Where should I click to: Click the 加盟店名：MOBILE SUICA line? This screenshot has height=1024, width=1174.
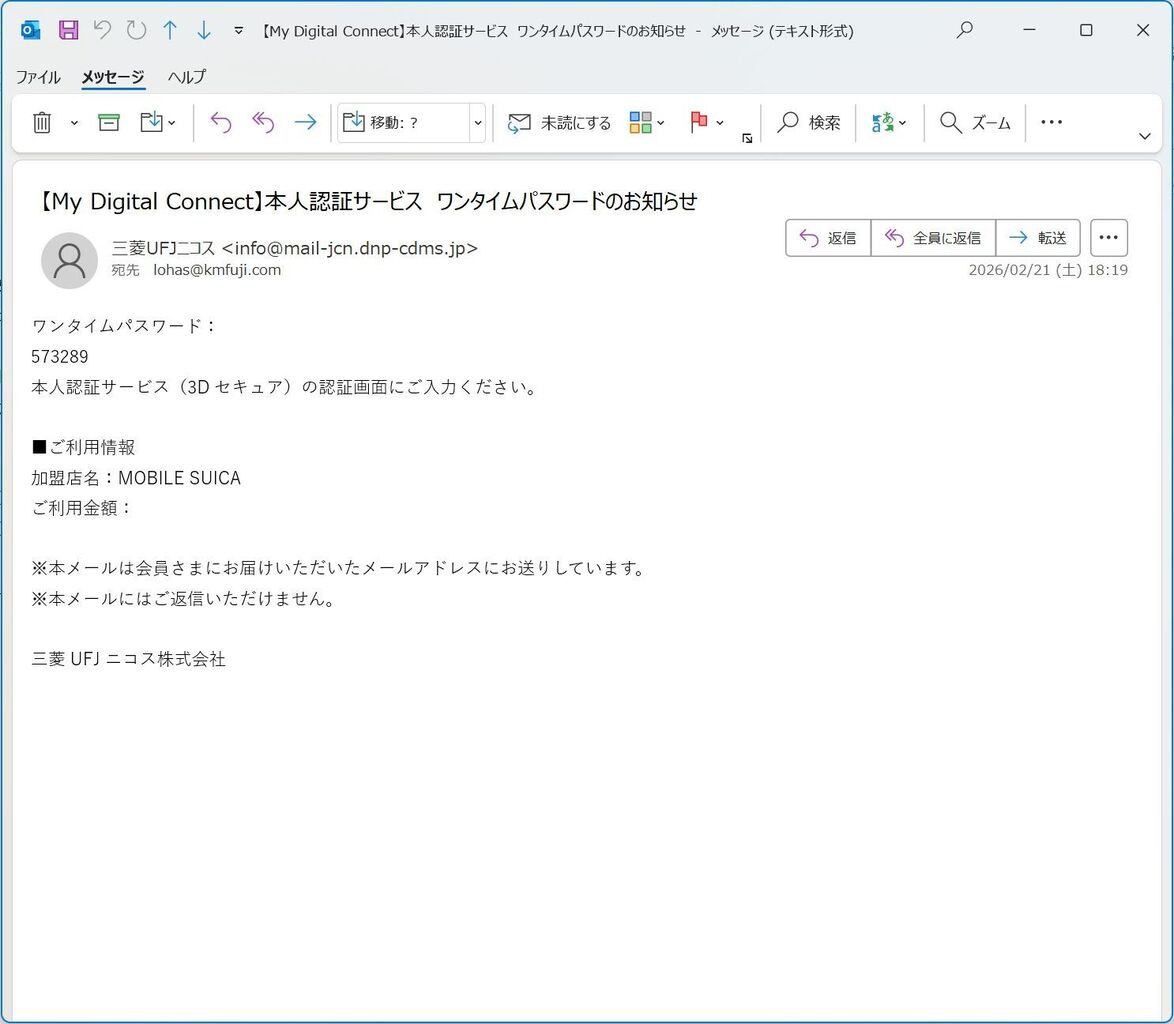click(136, 478)
